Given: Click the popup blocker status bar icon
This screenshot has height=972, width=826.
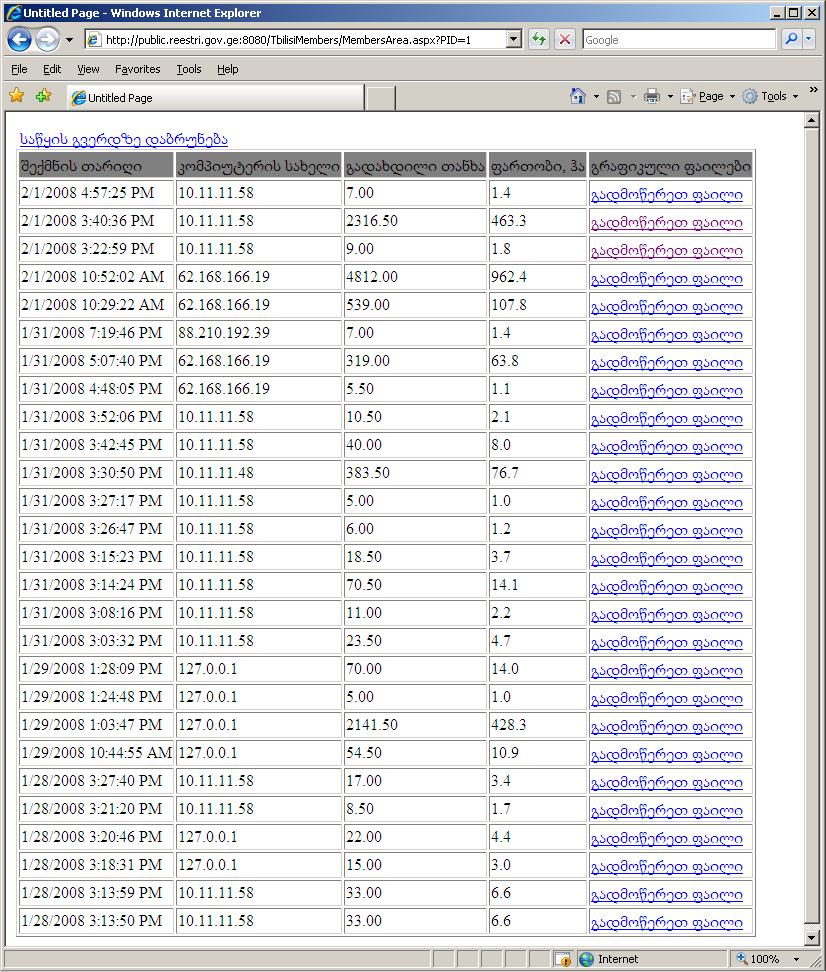Looking at the screenshot, I should pos(563,959).
